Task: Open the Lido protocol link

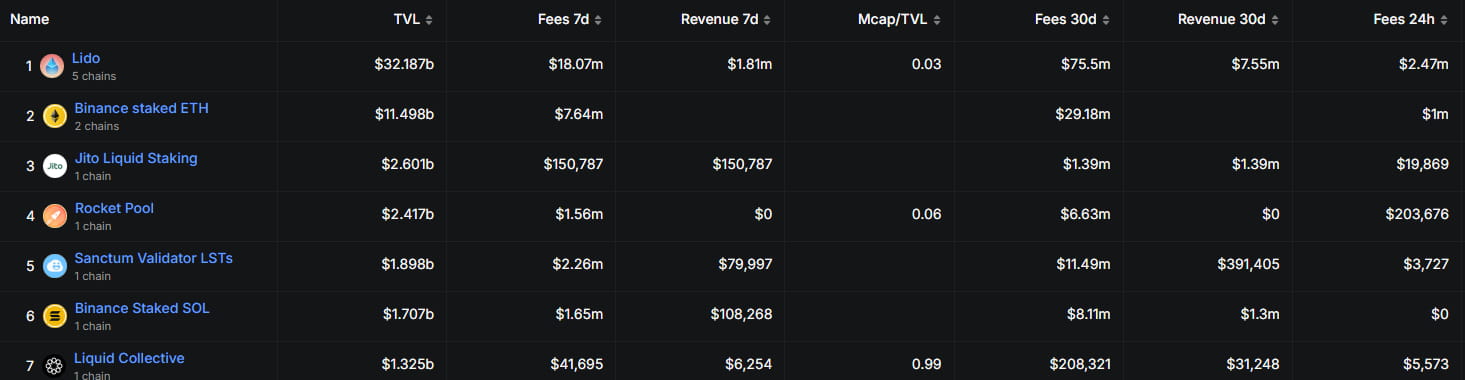Action: 86,59
